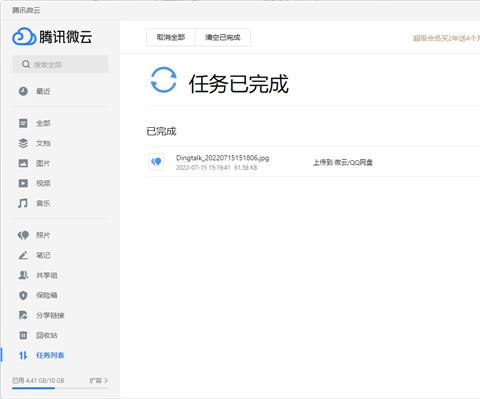The height and width of the screenshot is (399, 480).
Task: Click the 2022-07-15 upload timestamp text
Action: (203, 168)
